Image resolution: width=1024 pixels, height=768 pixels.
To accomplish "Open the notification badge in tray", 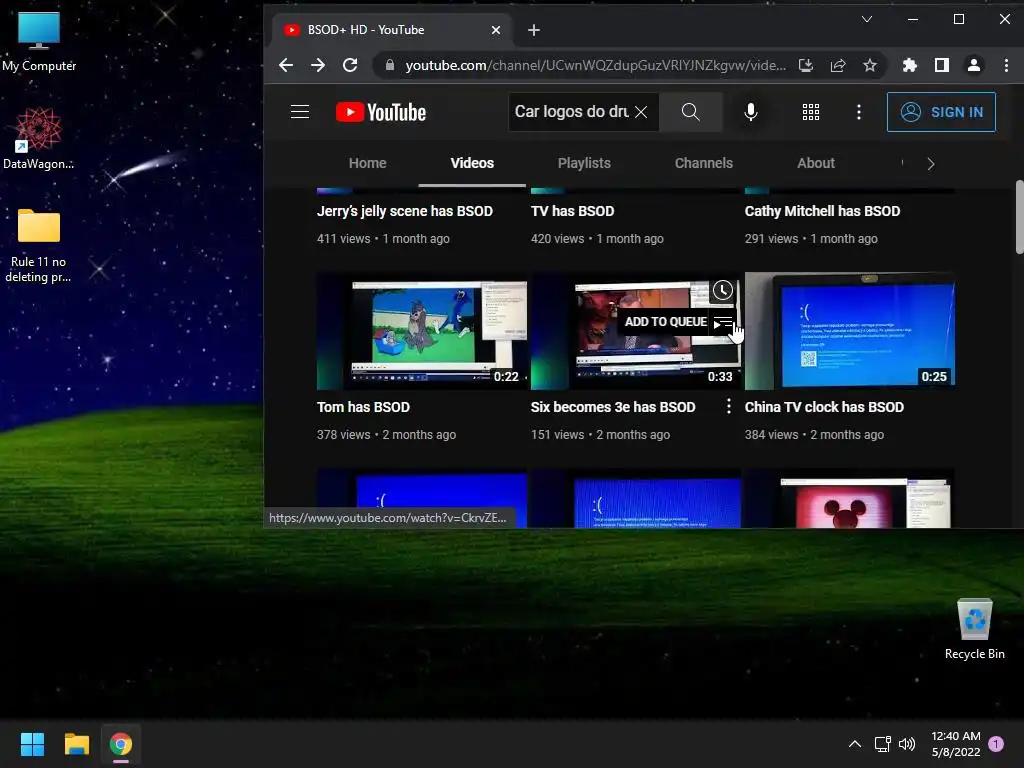I will click(x=996, y=744).
